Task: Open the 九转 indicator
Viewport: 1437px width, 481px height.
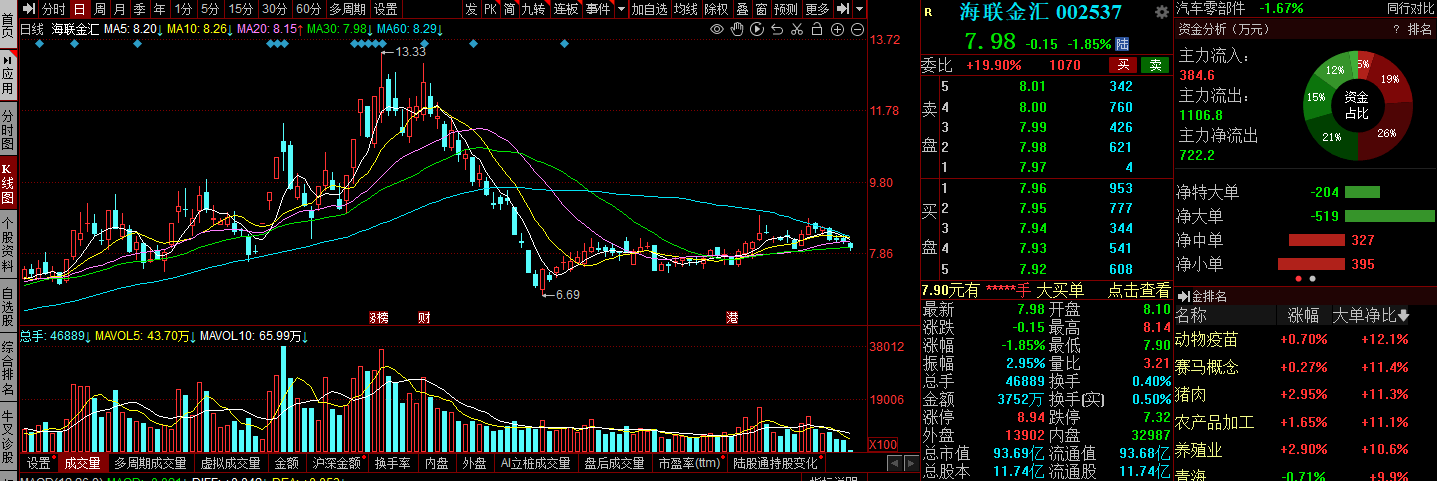Action: [534, 9]
